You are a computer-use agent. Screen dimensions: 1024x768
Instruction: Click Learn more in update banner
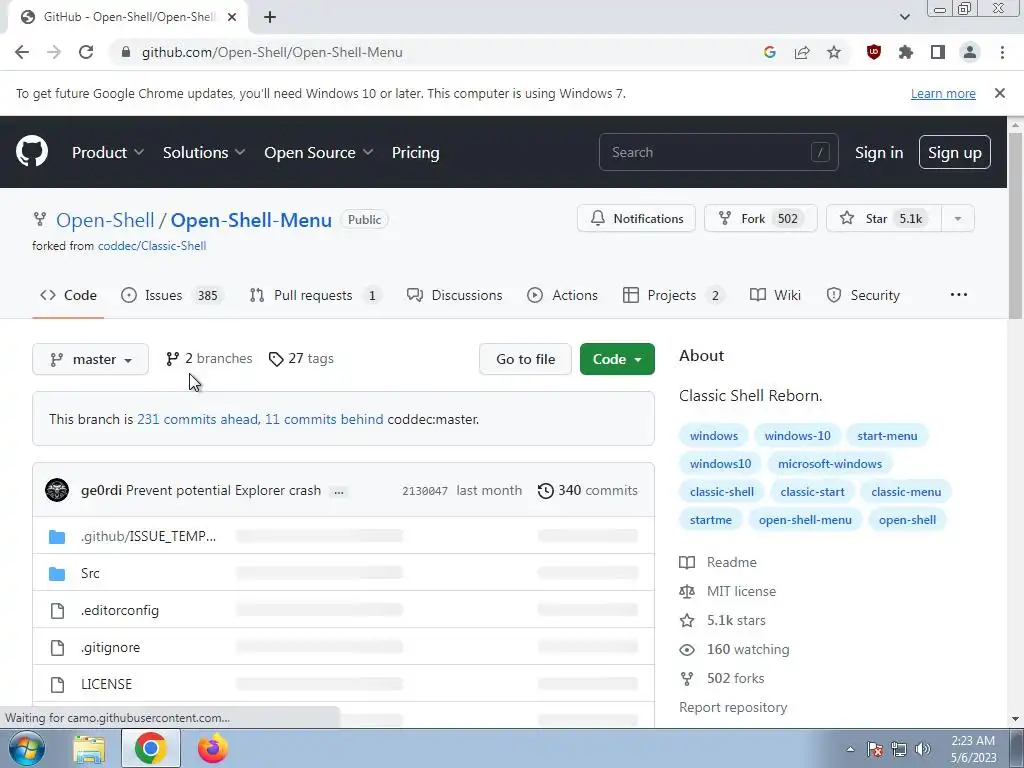click(943, 93)
